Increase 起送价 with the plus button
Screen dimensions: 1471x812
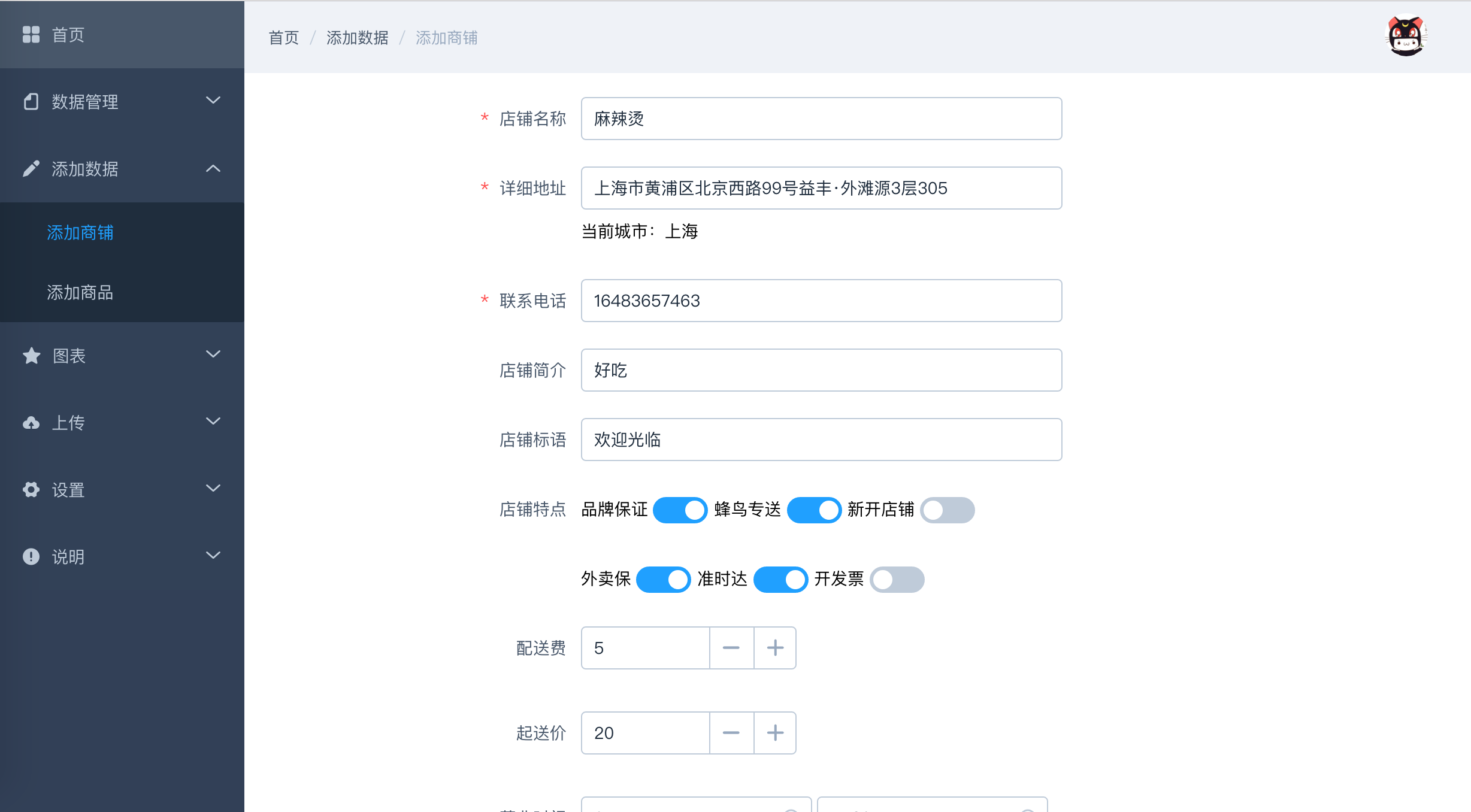click(775, 733)
